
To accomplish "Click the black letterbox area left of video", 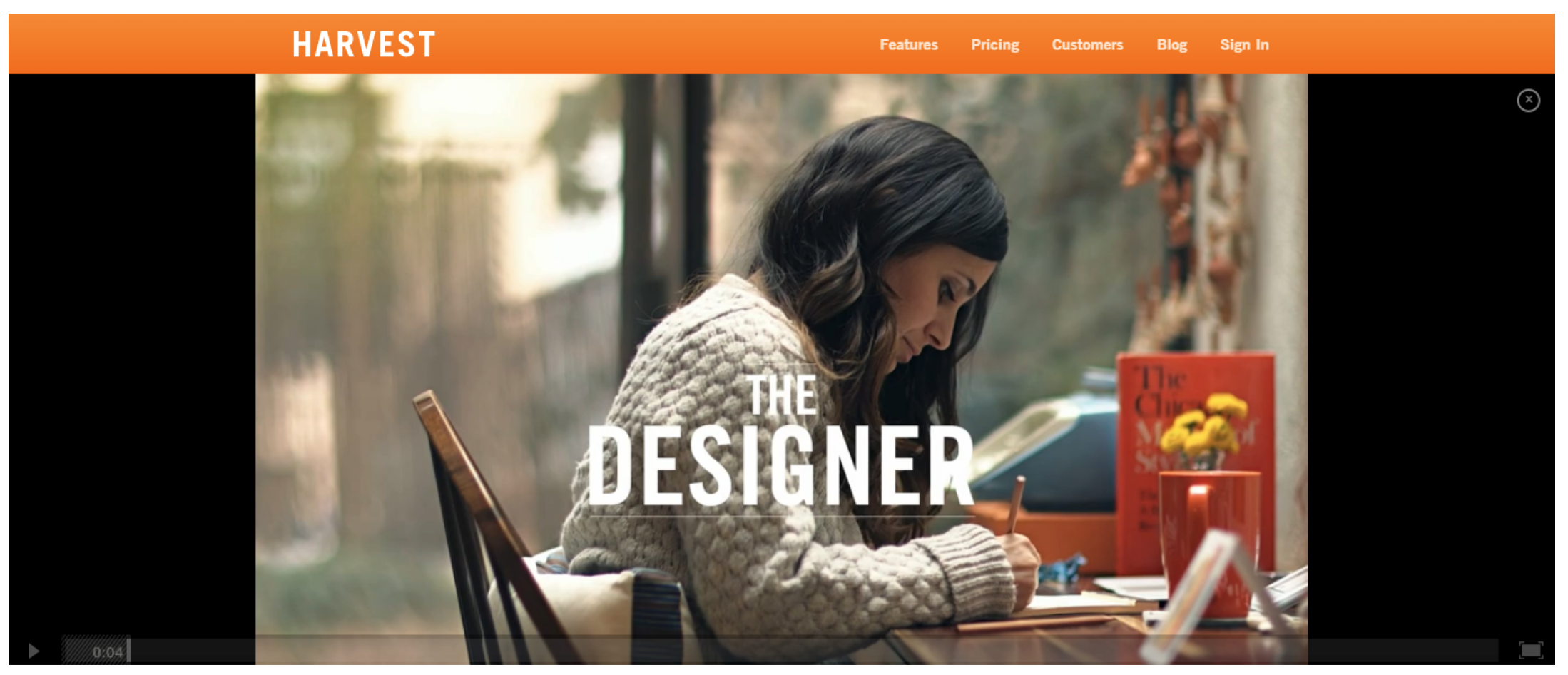I will click(132, 357).
